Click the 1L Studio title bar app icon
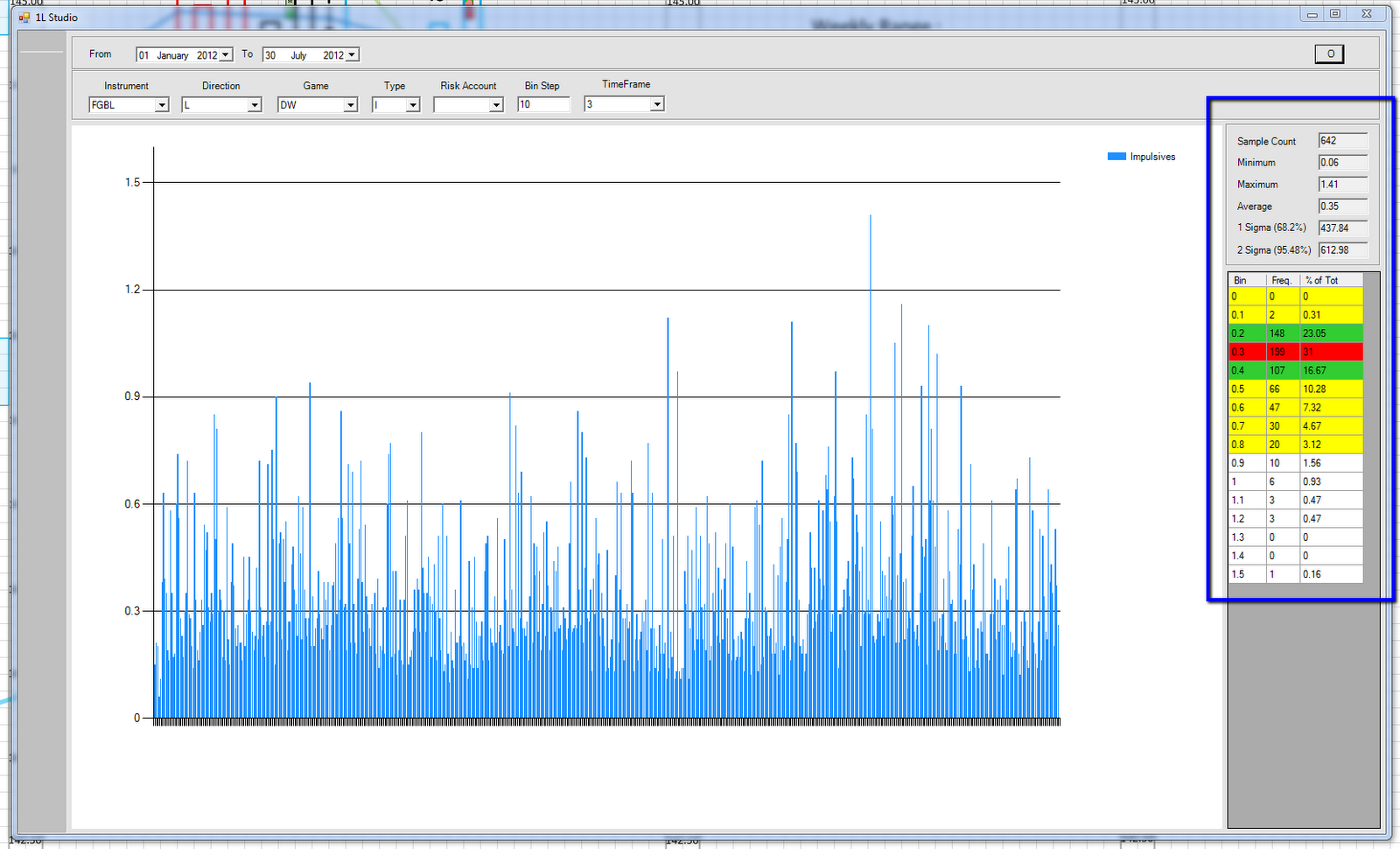 (24, 18)
